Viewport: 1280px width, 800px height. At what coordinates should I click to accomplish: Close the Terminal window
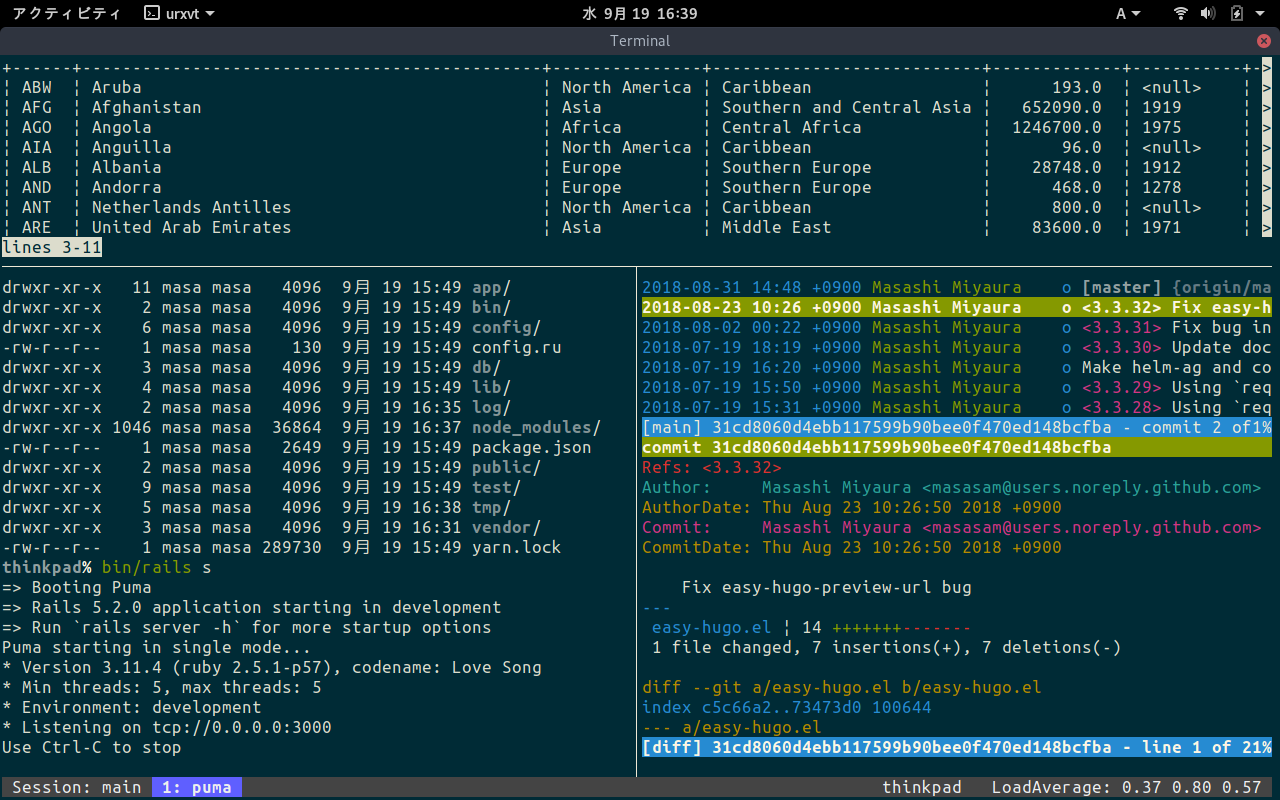[x=1264, y=41]
